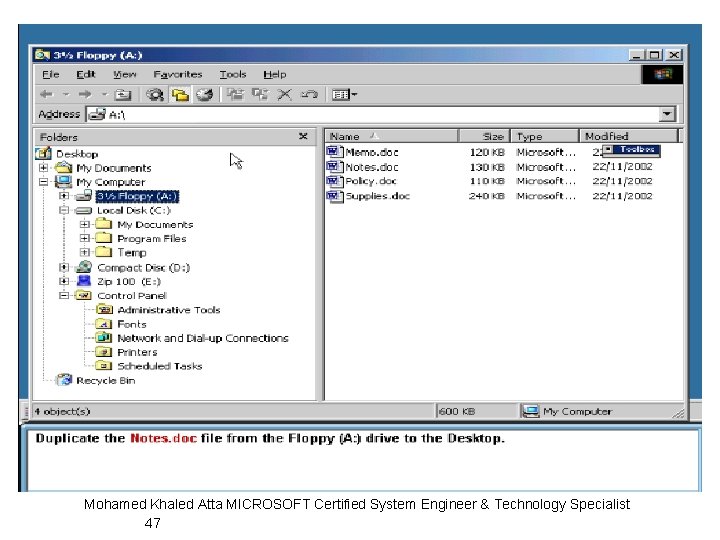This screenshot has width=720, height=540.
Task: Open the Printers item
Action: click(x=137, y=352)
